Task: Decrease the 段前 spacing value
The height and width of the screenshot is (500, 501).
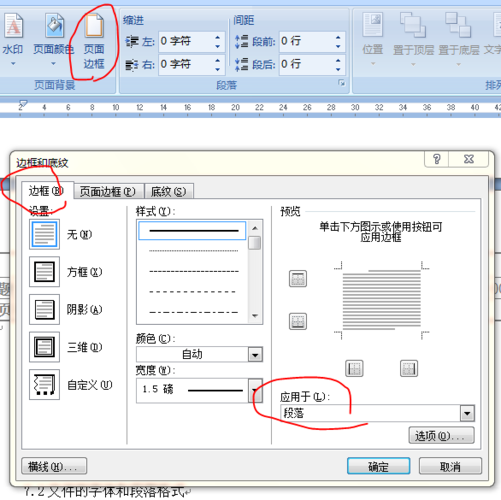Action: [338, 46]
